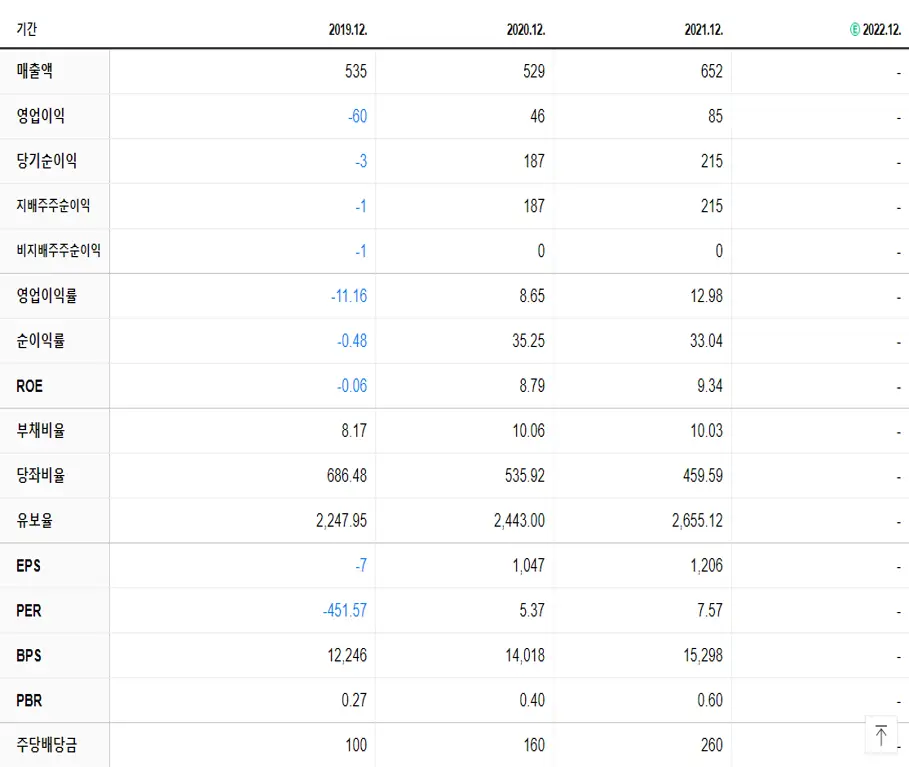This screenshot has width=909, height=767.
Task: Click the 주당배당금 row label
Action: click(x=46, y=745)
